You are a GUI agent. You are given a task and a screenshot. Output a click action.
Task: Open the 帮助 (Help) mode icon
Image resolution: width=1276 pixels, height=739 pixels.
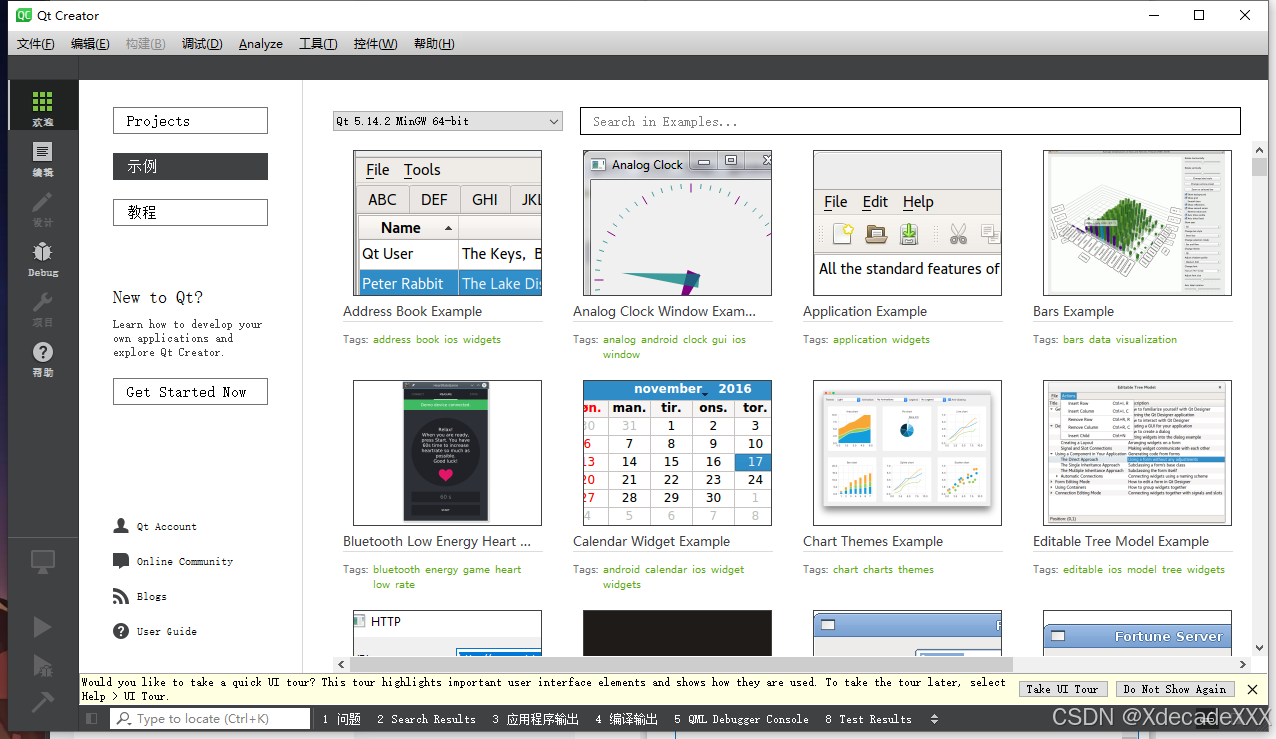[42, 355]
